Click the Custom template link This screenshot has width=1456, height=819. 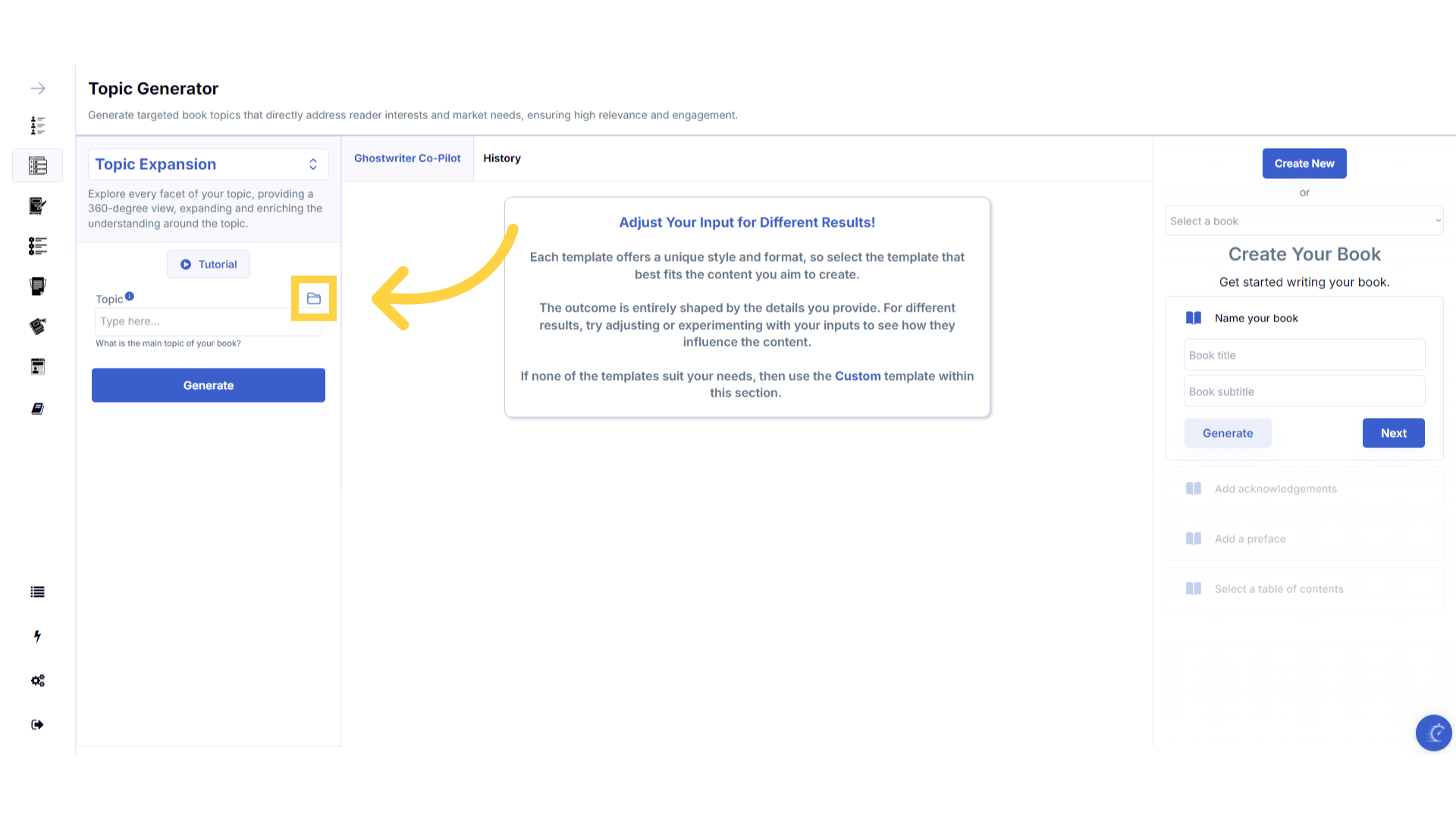coord(858,376)
